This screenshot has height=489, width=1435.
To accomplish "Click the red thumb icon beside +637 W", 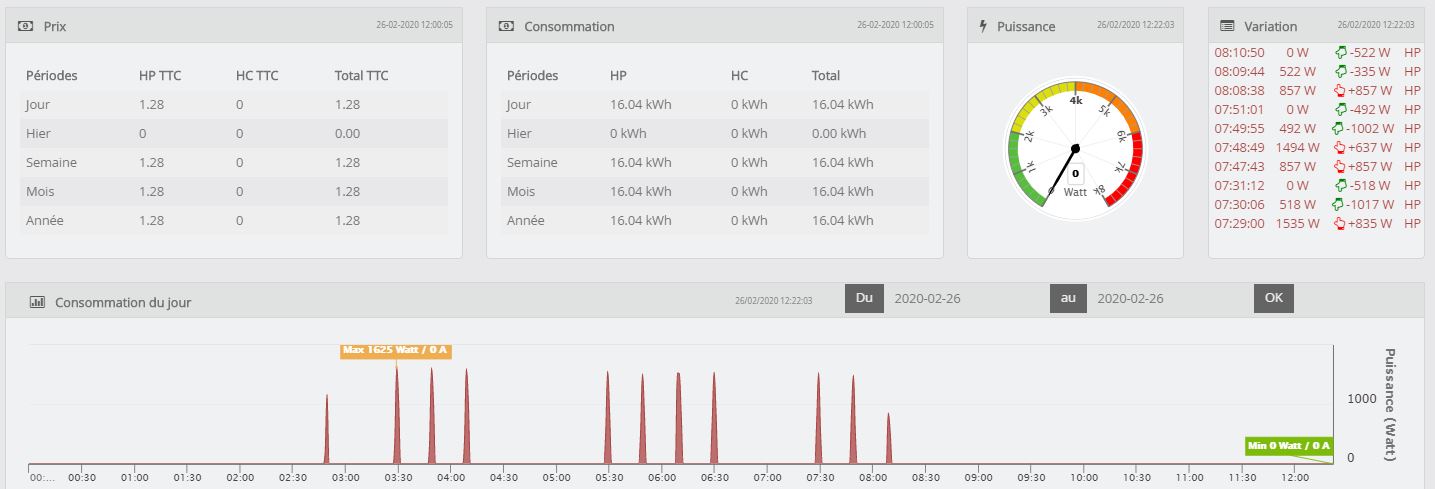I will (1340, 148).
